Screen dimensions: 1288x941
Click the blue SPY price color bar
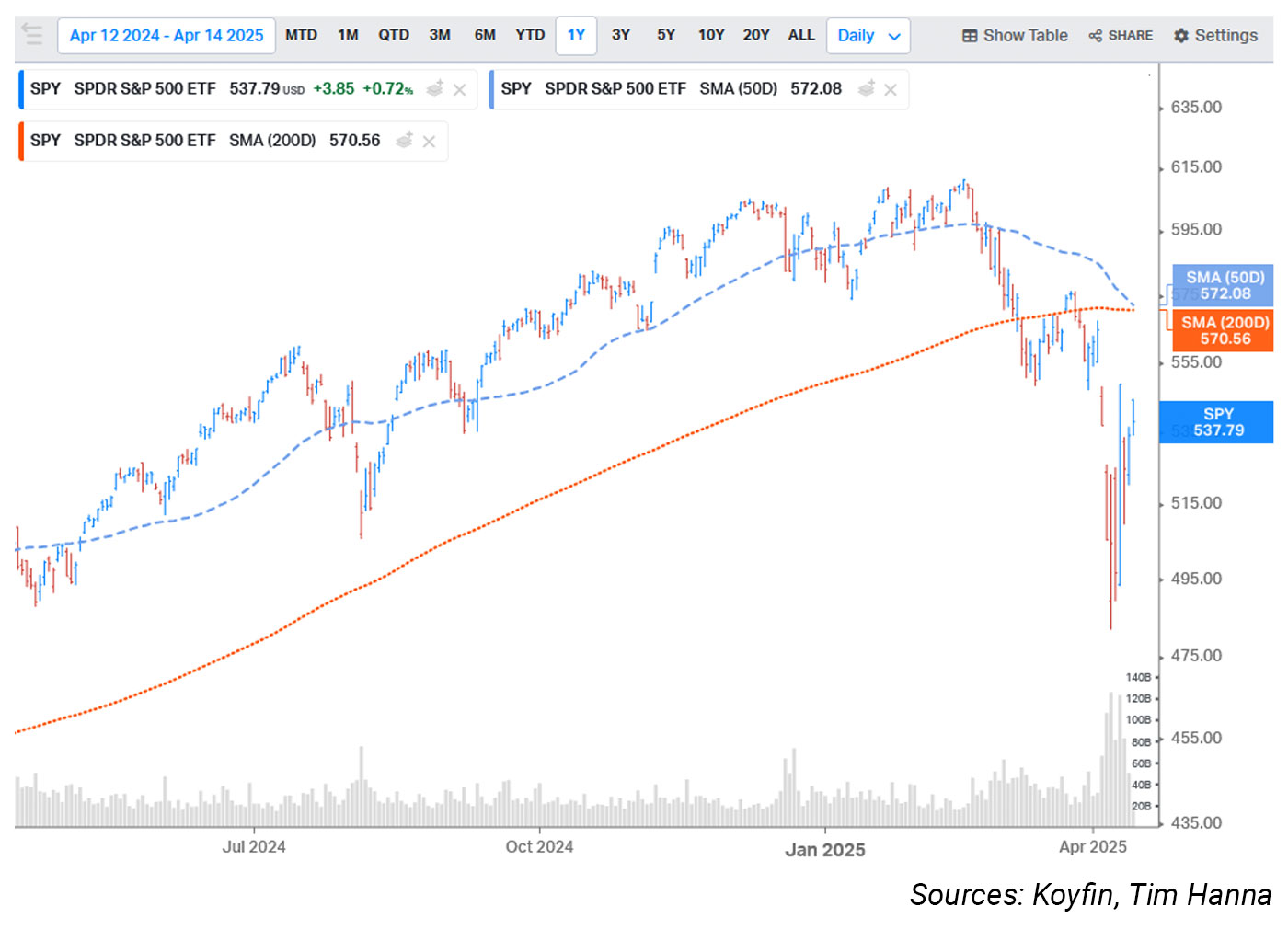[x=21, y=89]
